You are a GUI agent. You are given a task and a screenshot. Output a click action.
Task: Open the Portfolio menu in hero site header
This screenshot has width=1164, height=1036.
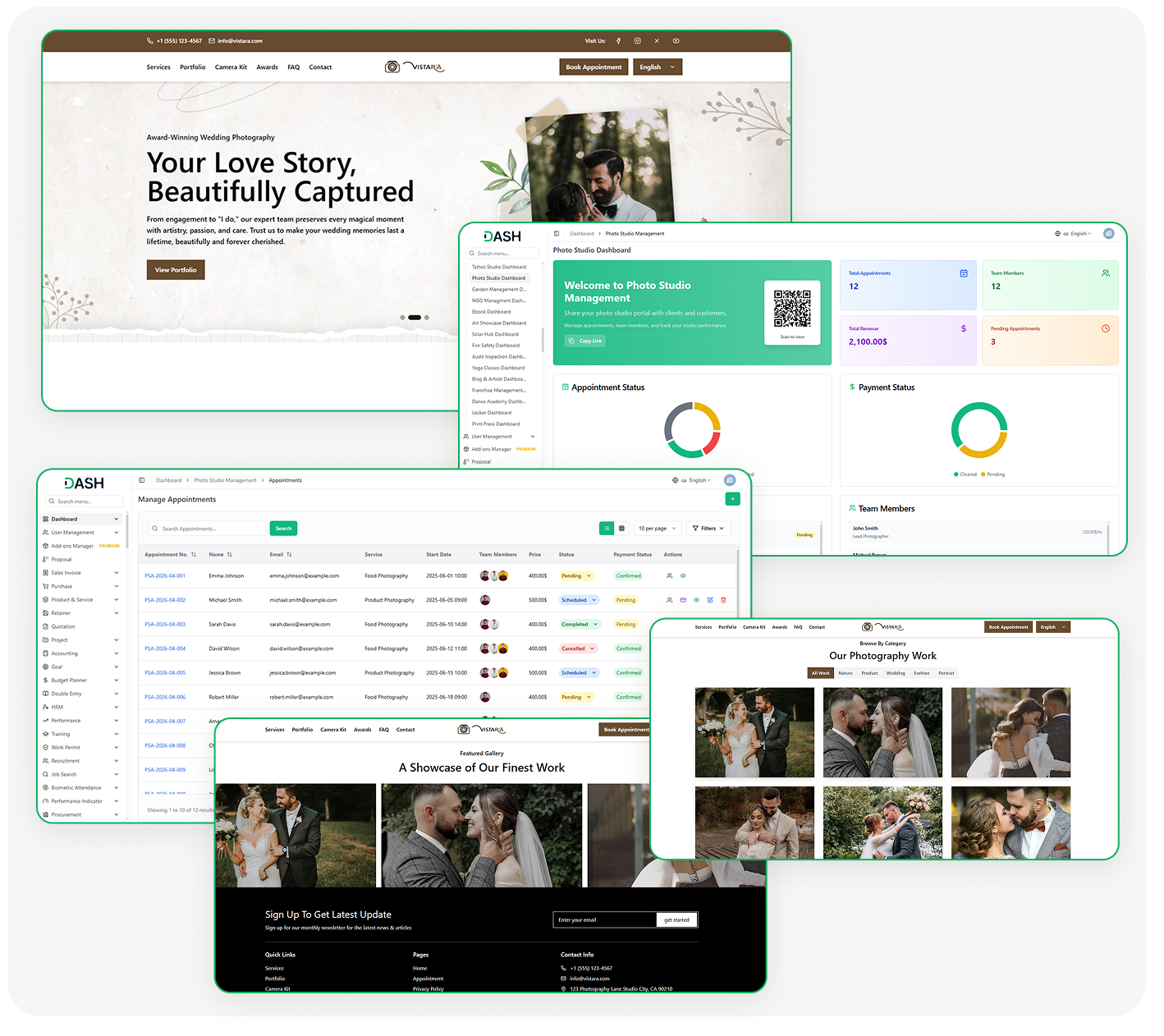pyautogui.click(x=193, y=67)
